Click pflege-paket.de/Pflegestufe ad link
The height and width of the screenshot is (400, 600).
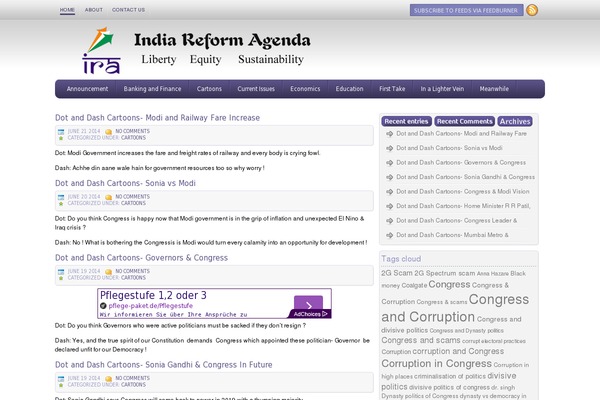pos(150,306)
